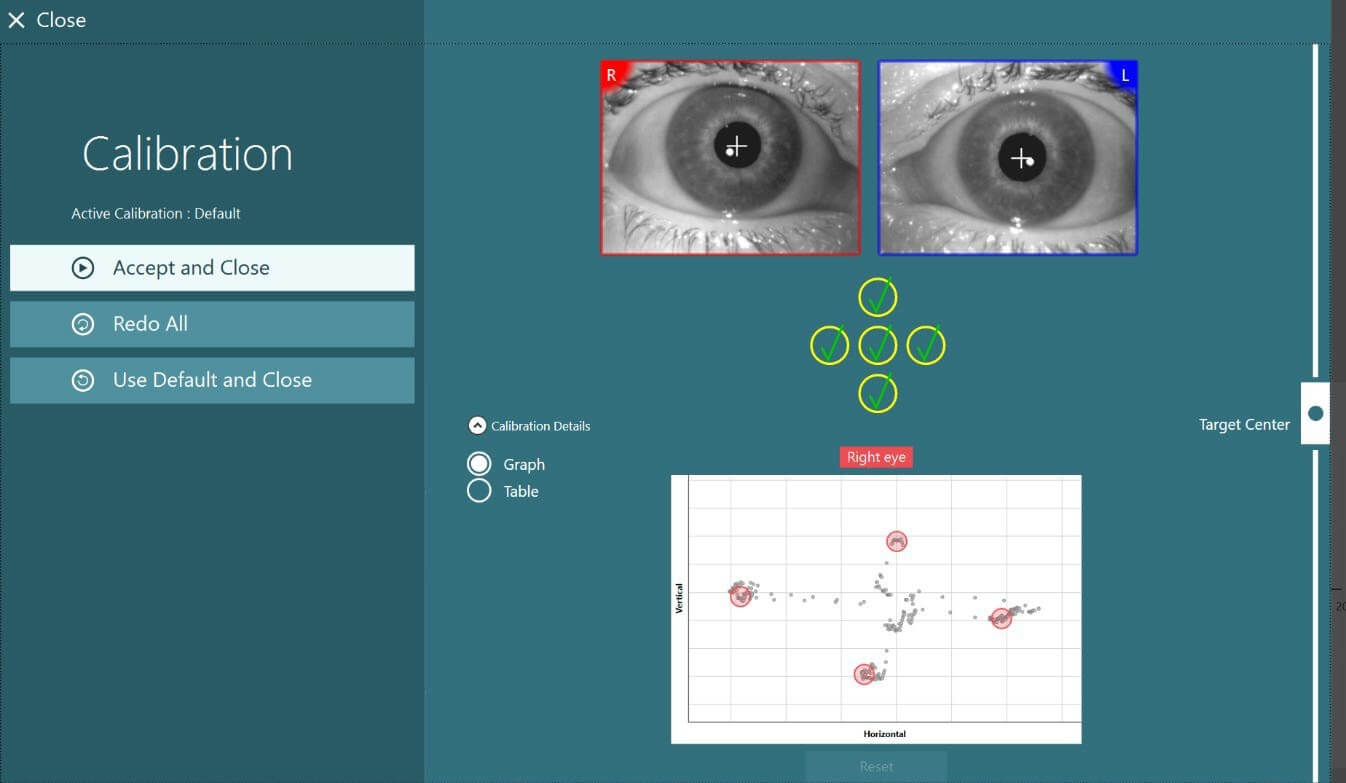
Task: Select the right calibration point checkmark
Action: [x=925, y=345]
